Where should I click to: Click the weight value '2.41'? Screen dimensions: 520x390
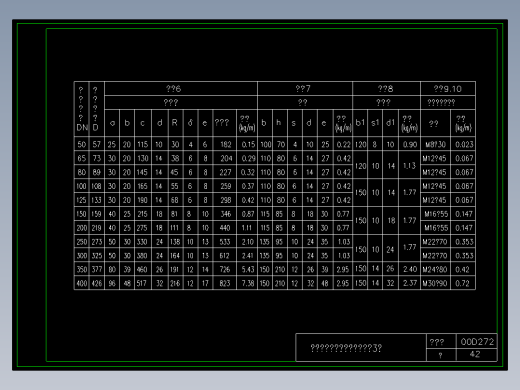(248, 256)
